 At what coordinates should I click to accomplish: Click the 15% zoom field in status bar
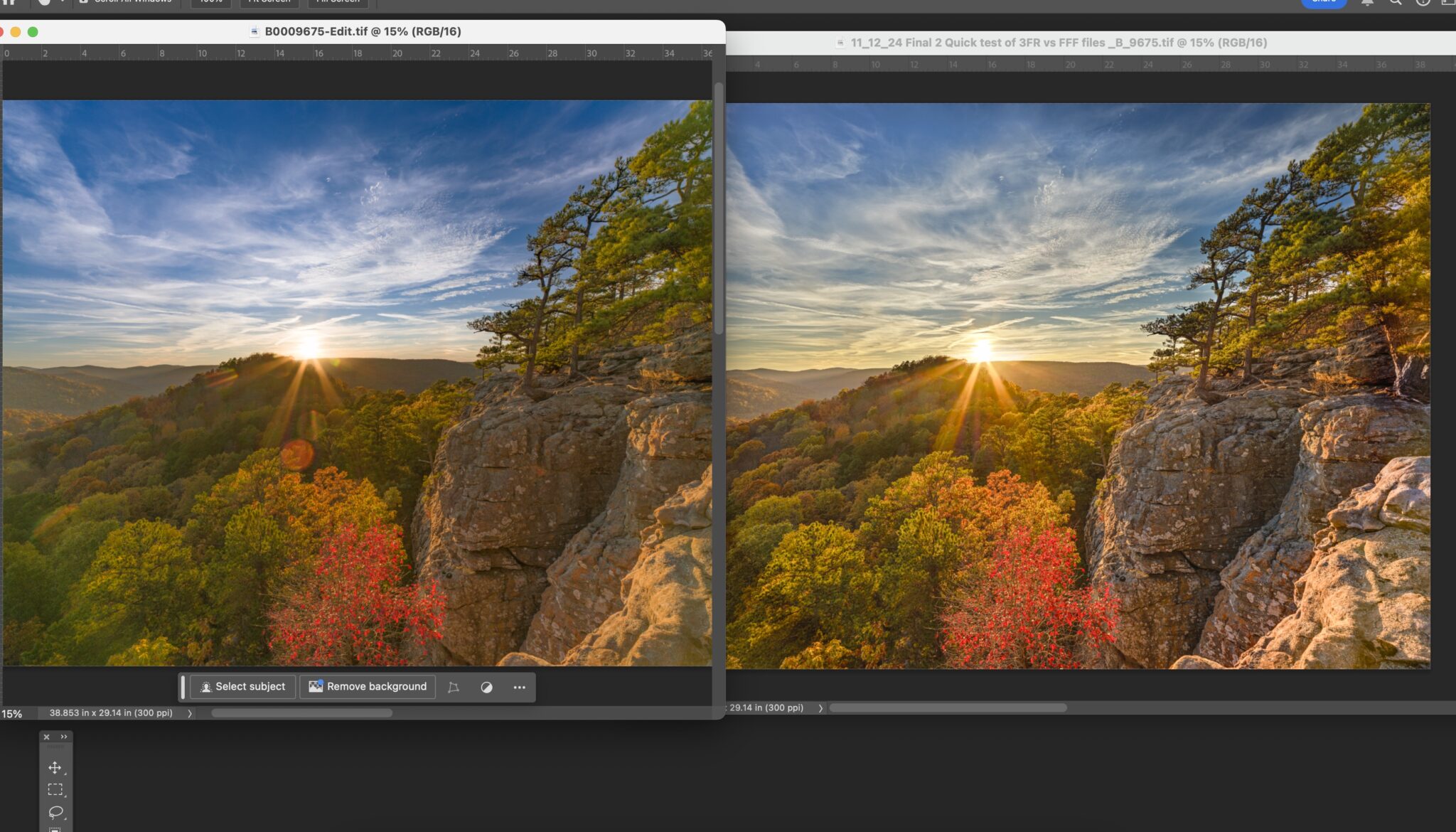[12, 713]
